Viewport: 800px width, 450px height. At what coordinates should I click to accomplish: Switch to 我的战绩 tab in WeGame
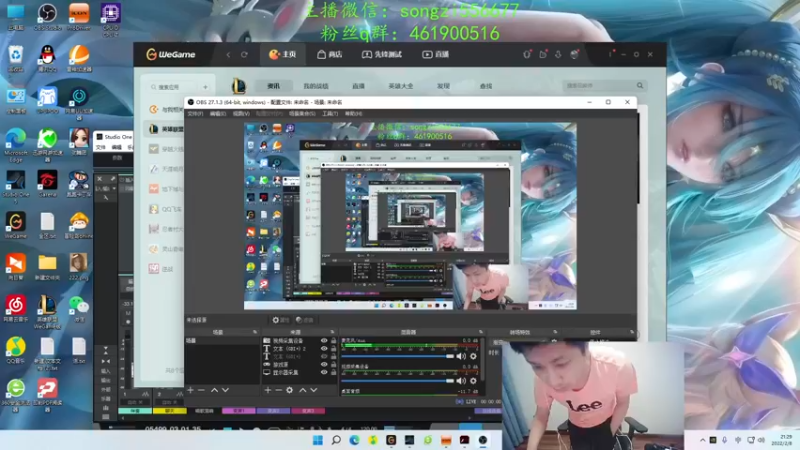click(316, 86)
